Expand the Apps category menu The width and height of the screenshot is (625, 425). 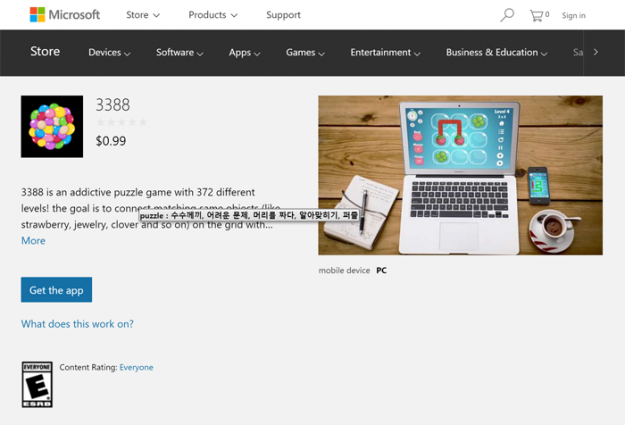244,53
